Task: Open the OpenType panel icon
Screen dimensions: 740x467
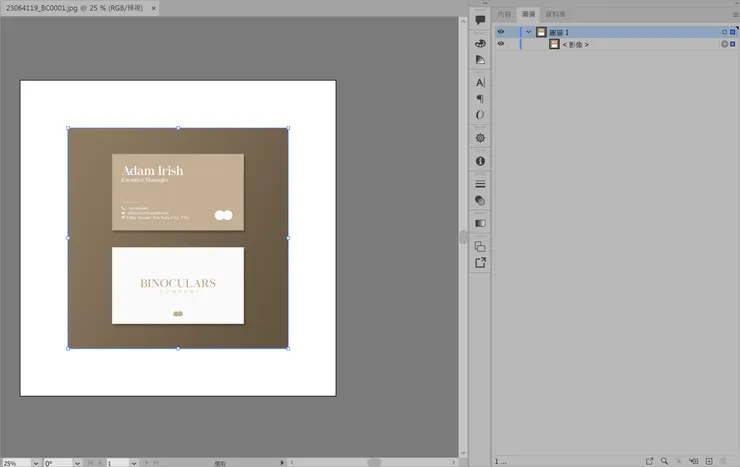Action: pyautogui.click(x=480, y=115)
